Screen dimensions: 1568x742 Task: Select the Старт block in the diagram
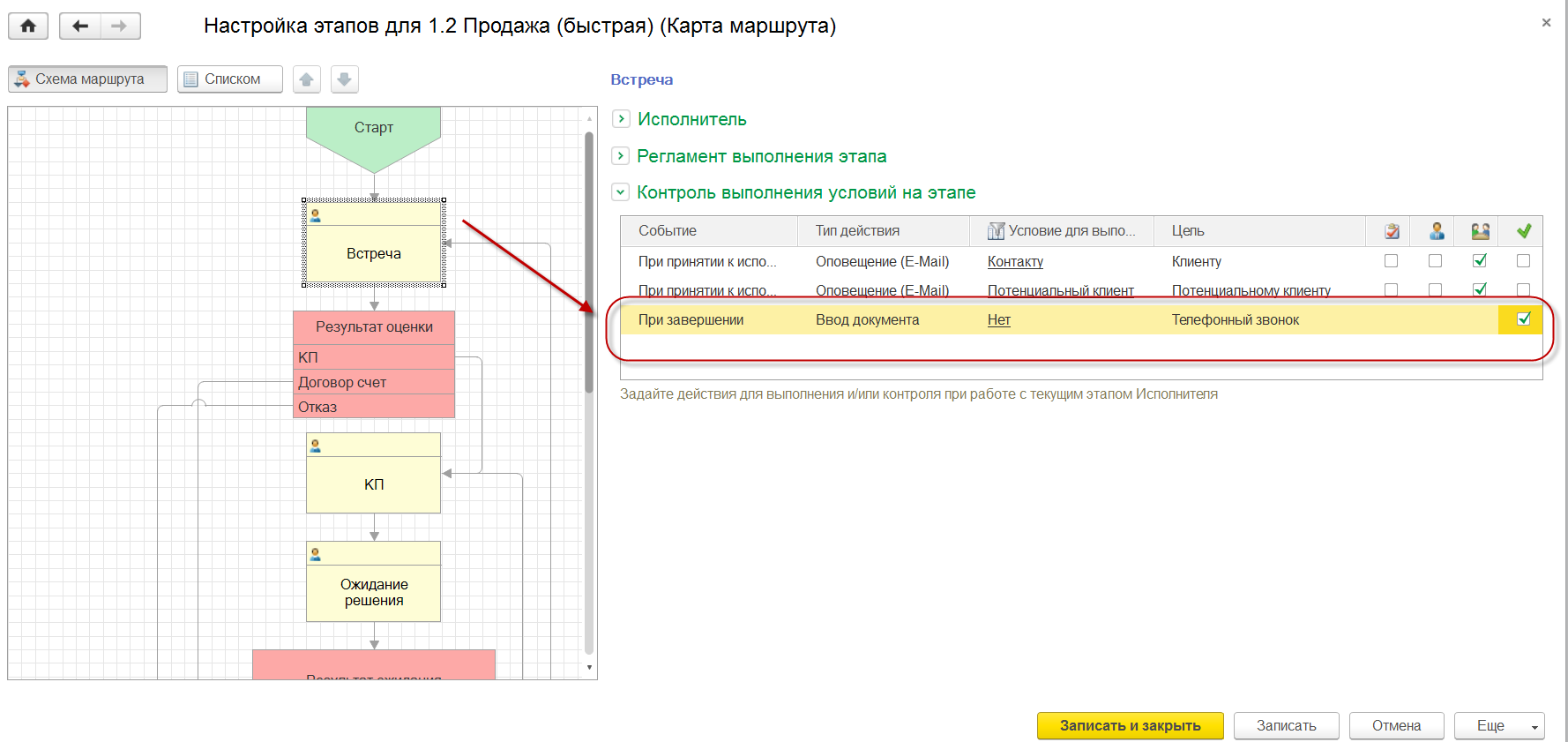(374, 139)
